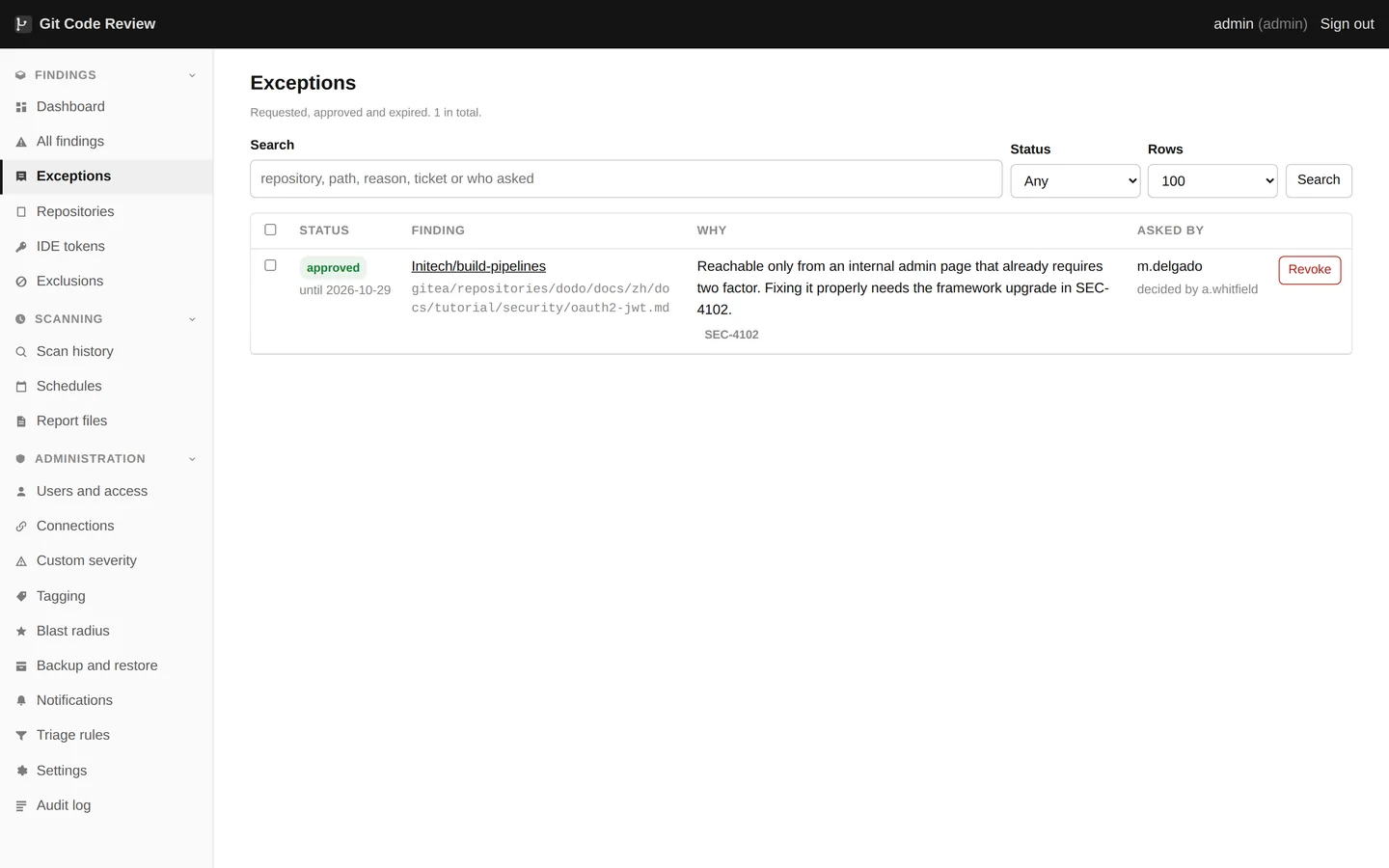Image resolution: width=1389 pixels, height=868 pixels.
Task: Click the Connections link icon
Action: [x=21, y=527]
